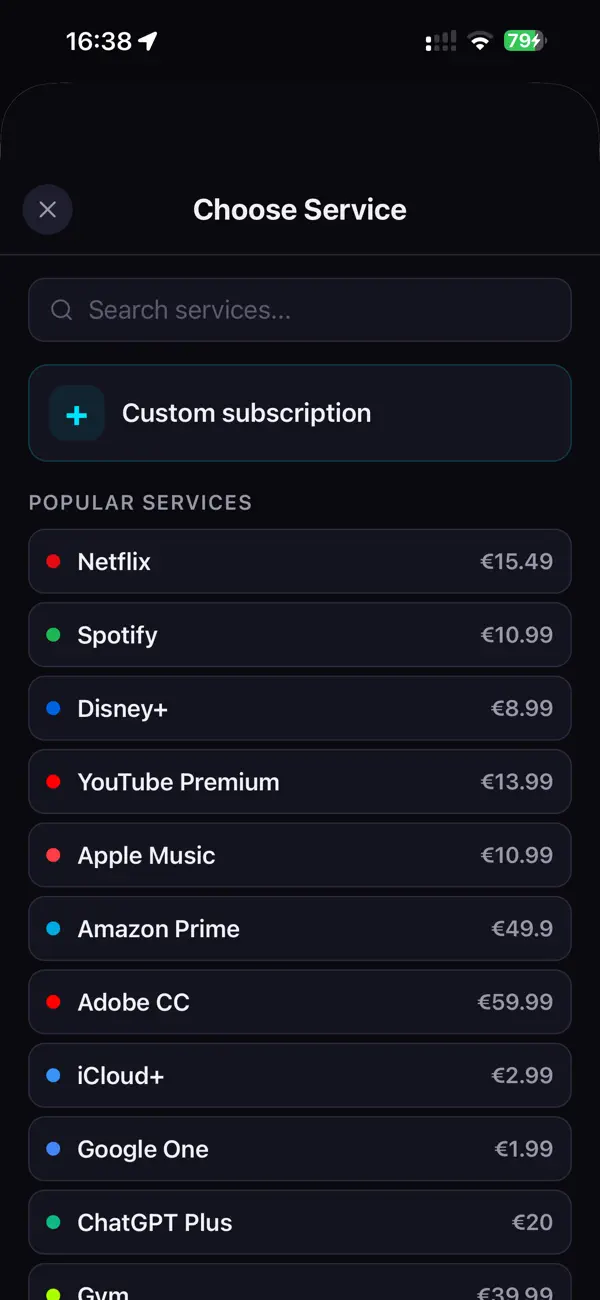This screenshot has height=1300, width=600.
Task: Tap the green ChatGPT Plus service dot
Action: (x=53, y=1222)
